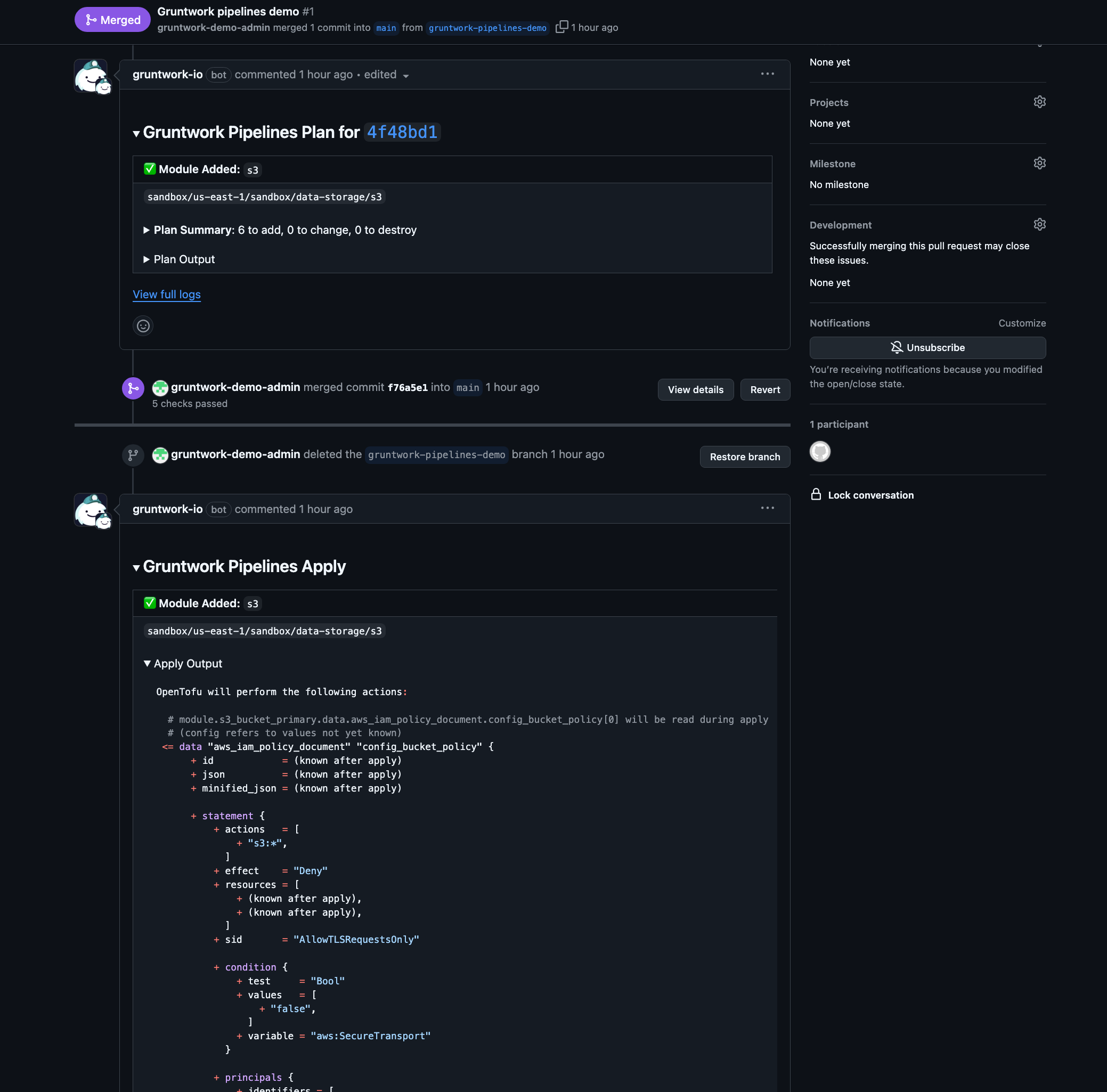Click the three-dot menu on second bot comment
This screenshot has width=1107, height=1092.
pos(768,508)
